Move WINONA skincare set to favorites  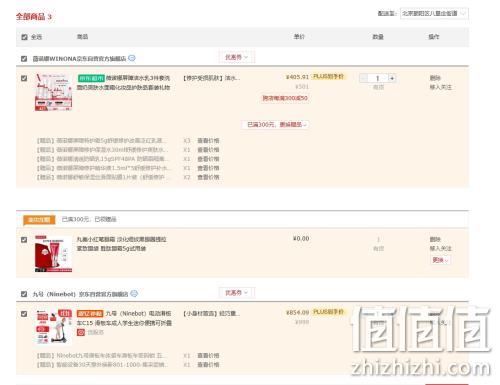point(441,87)
